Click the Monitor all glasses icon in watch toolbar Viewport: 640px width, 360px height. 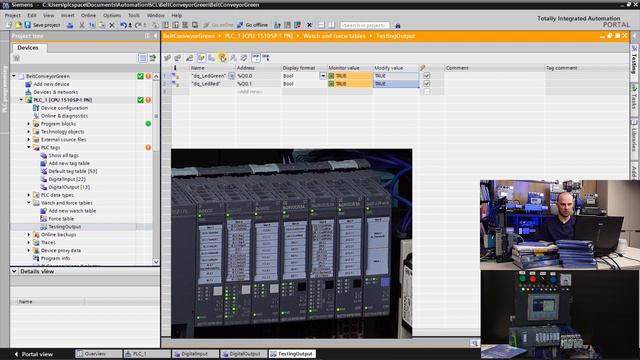click(256, 58)
